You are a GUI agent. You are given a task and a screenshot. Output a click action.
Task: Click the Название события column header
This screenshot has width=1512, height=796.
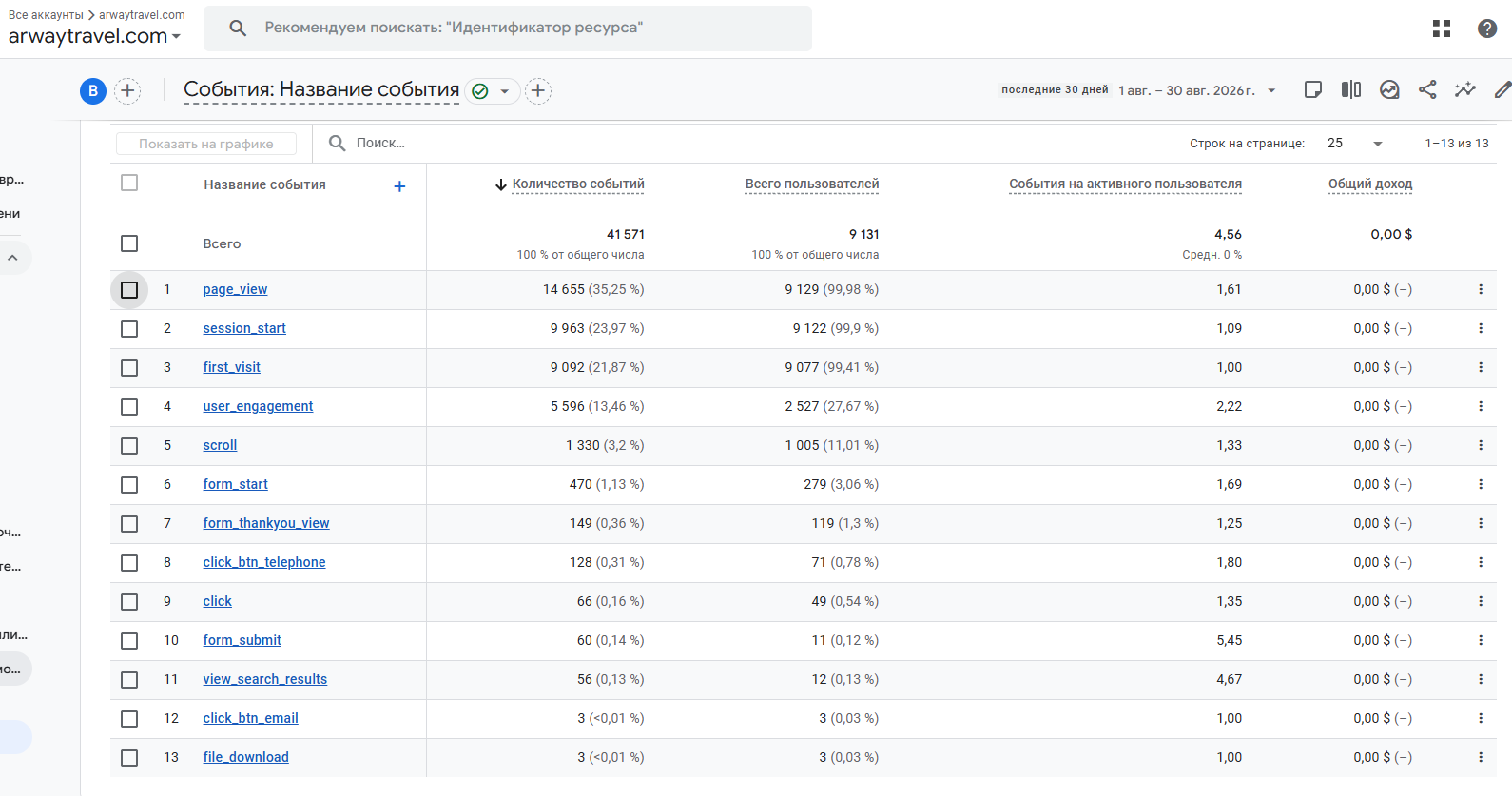pos(264,184)
